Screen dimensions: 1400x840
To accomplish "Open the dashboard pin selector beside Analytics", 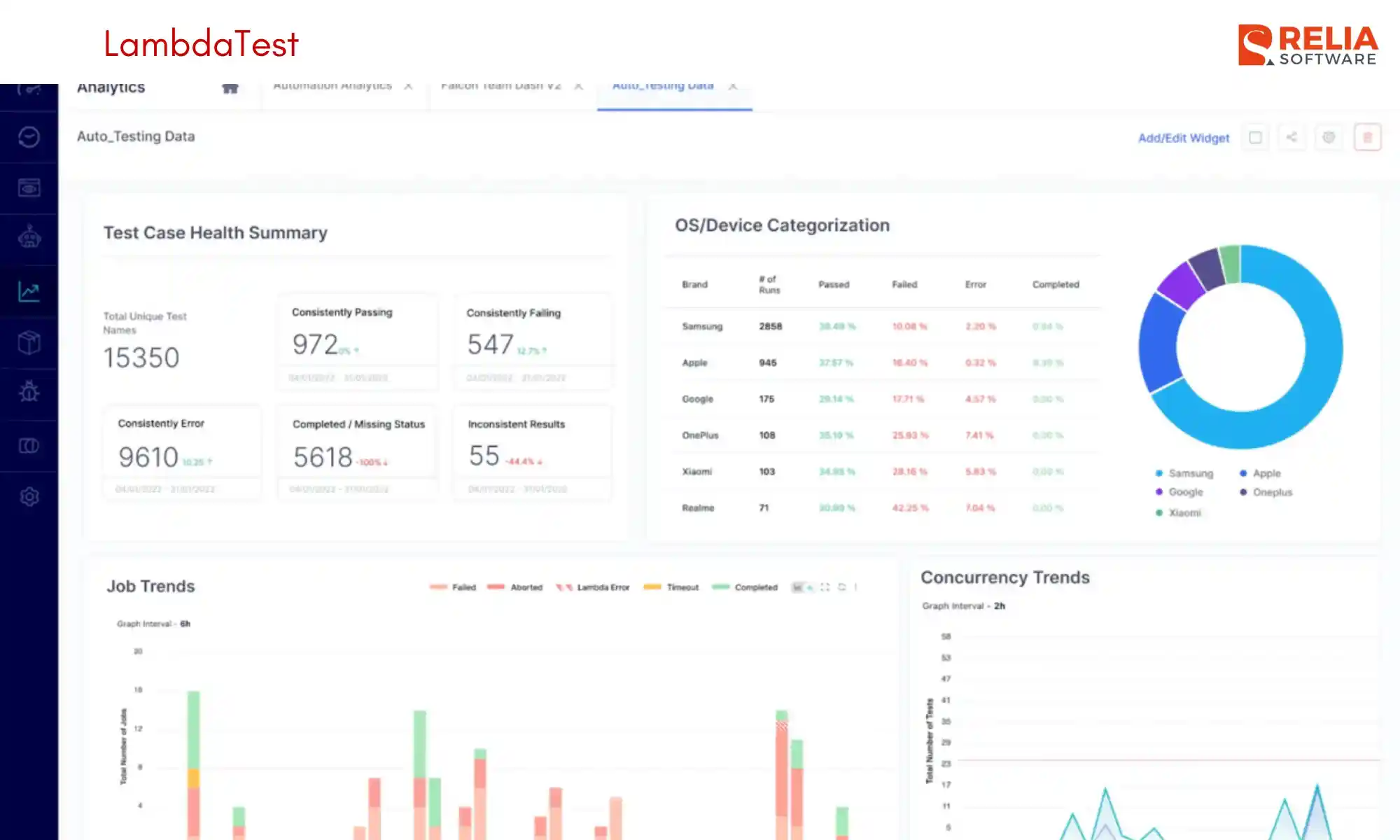I will [x=231, y=88].
